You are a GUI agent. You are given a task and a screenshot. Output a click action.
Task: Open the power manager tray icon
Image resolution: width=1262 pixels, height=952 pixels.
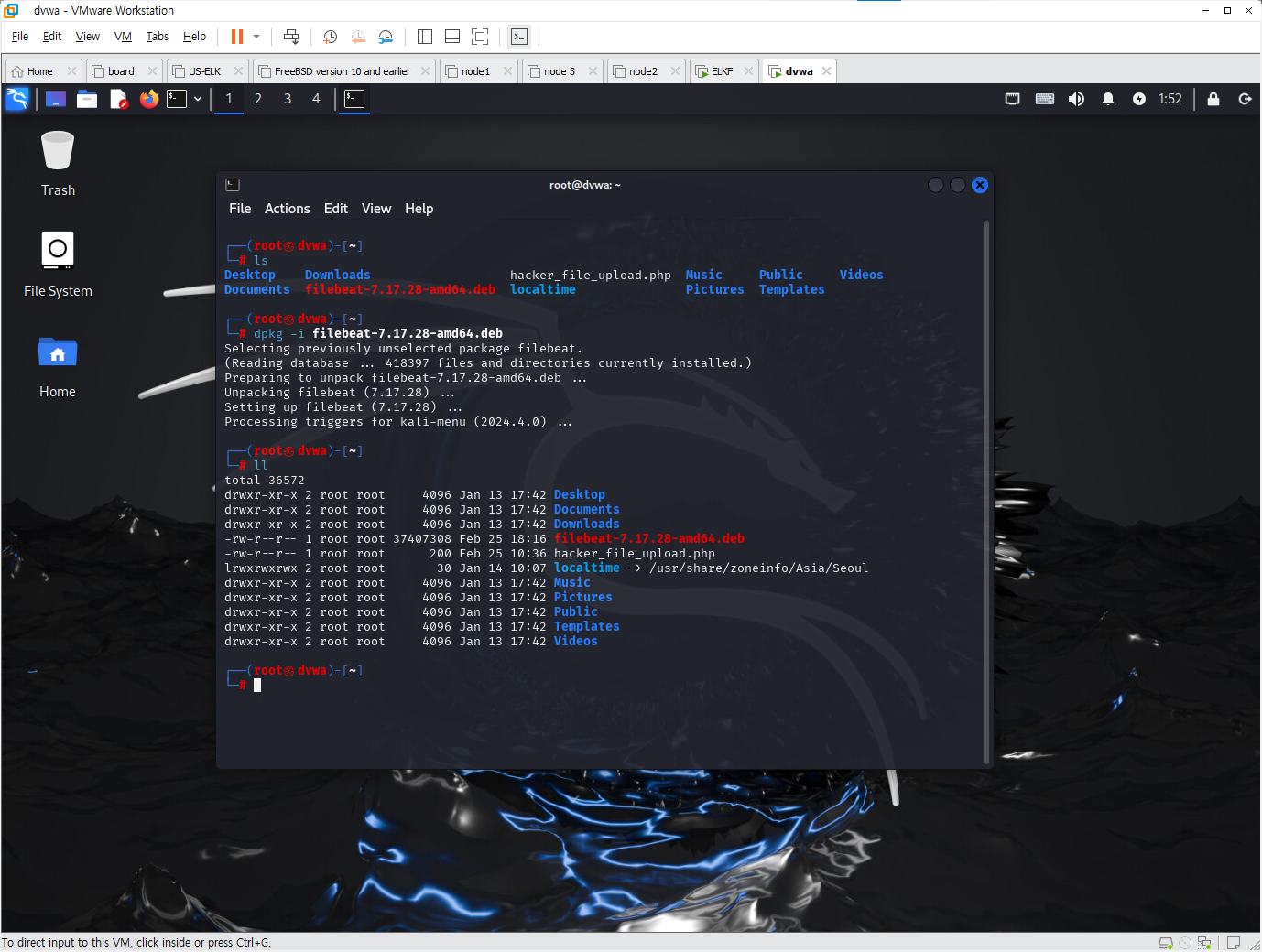[x=1139, y=99]
